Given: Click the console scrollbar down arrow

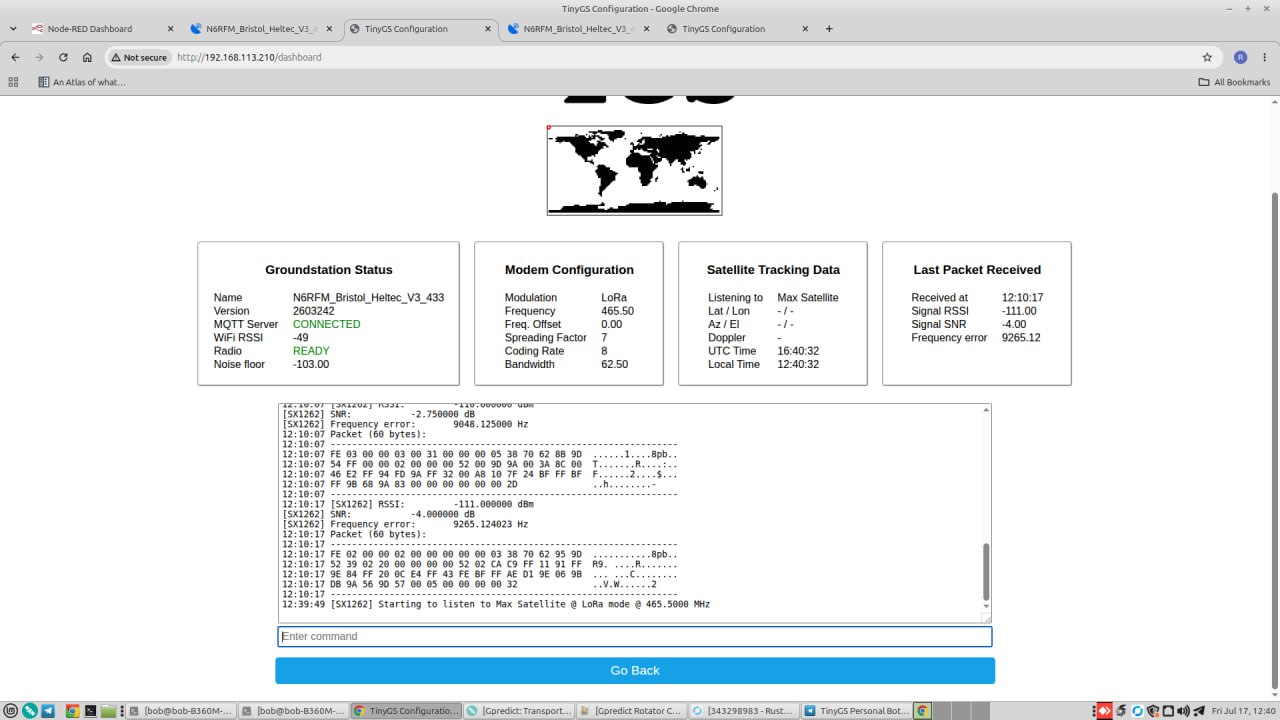Looking at the screenshot, I should pyautogui.click(x=986, y=607).
